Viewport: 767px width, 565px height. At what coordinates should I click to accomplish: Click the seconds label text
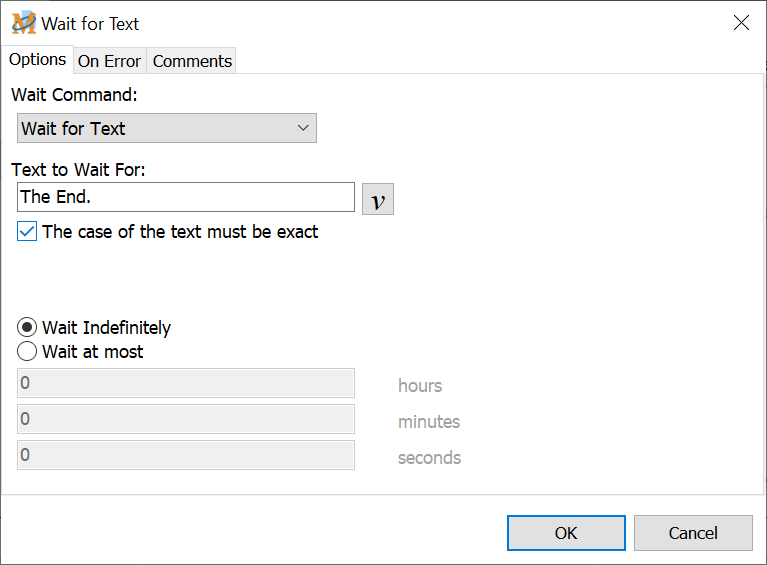coord(429,458)
